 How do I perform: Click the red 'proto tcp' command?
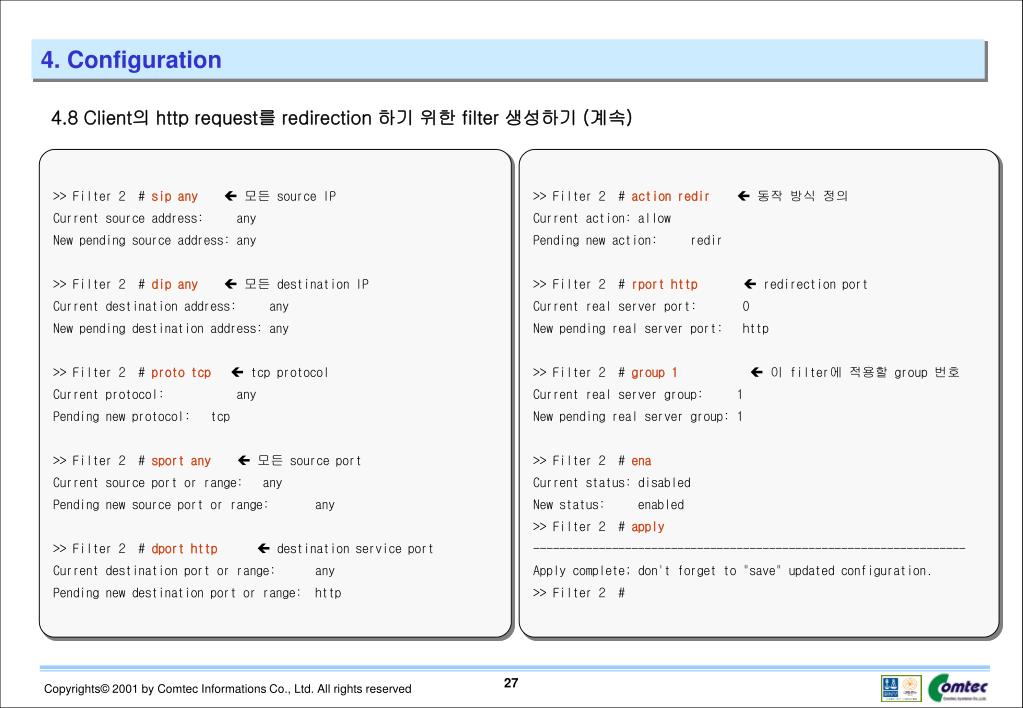pyautogui.click(x=181, y=373)
